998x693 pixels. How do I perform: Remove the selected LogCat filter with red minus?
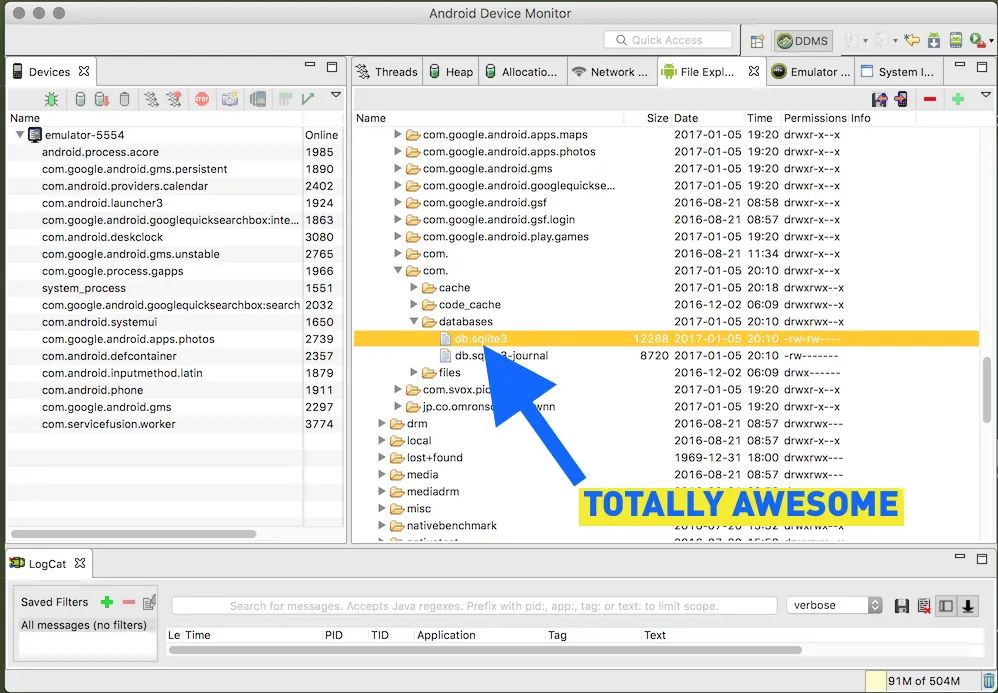[x=129, y=602]
